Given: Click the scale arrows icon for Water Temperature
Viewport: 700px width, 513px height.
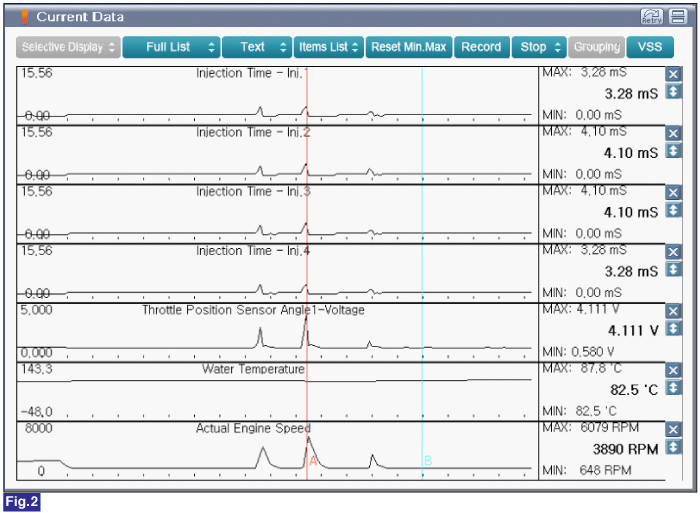Looking at the screenshot, I should pyautogui.click(x=673, y=388).
